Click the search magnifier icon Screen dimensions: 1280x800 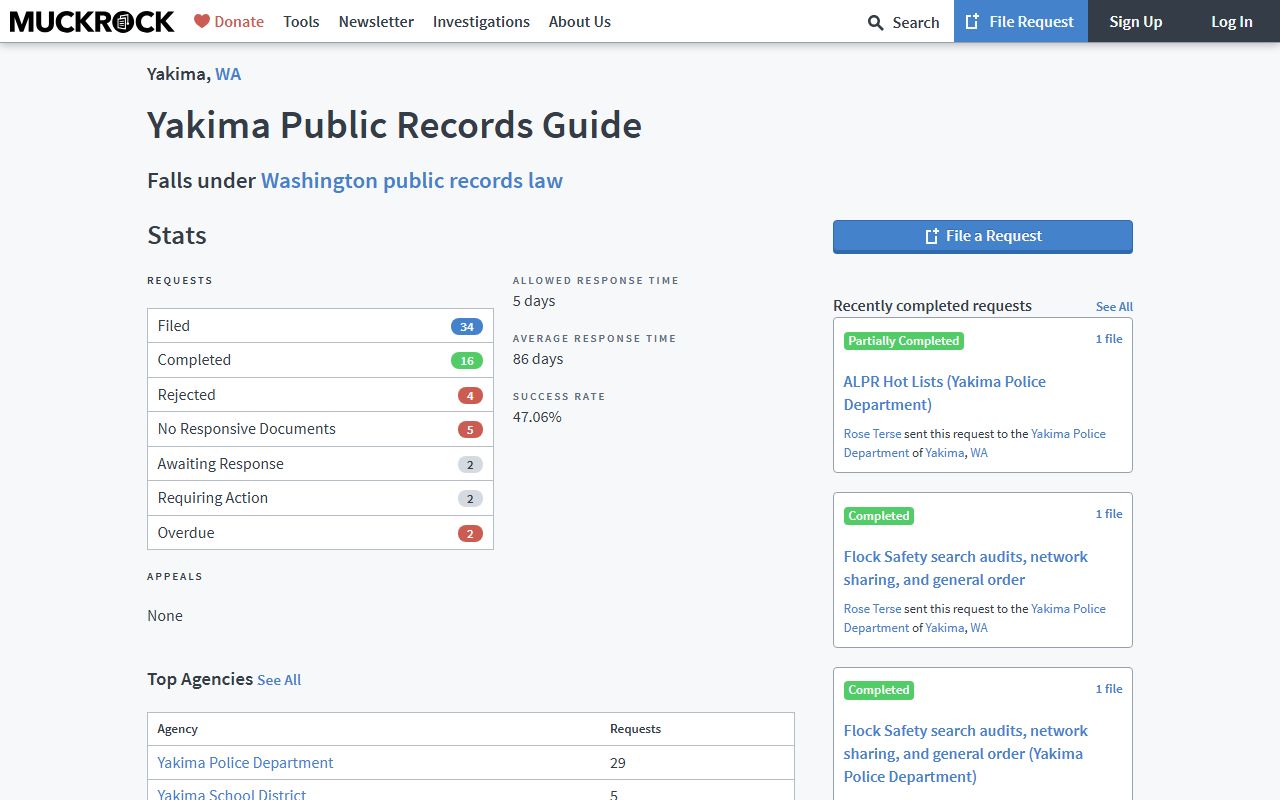[875, 22]
